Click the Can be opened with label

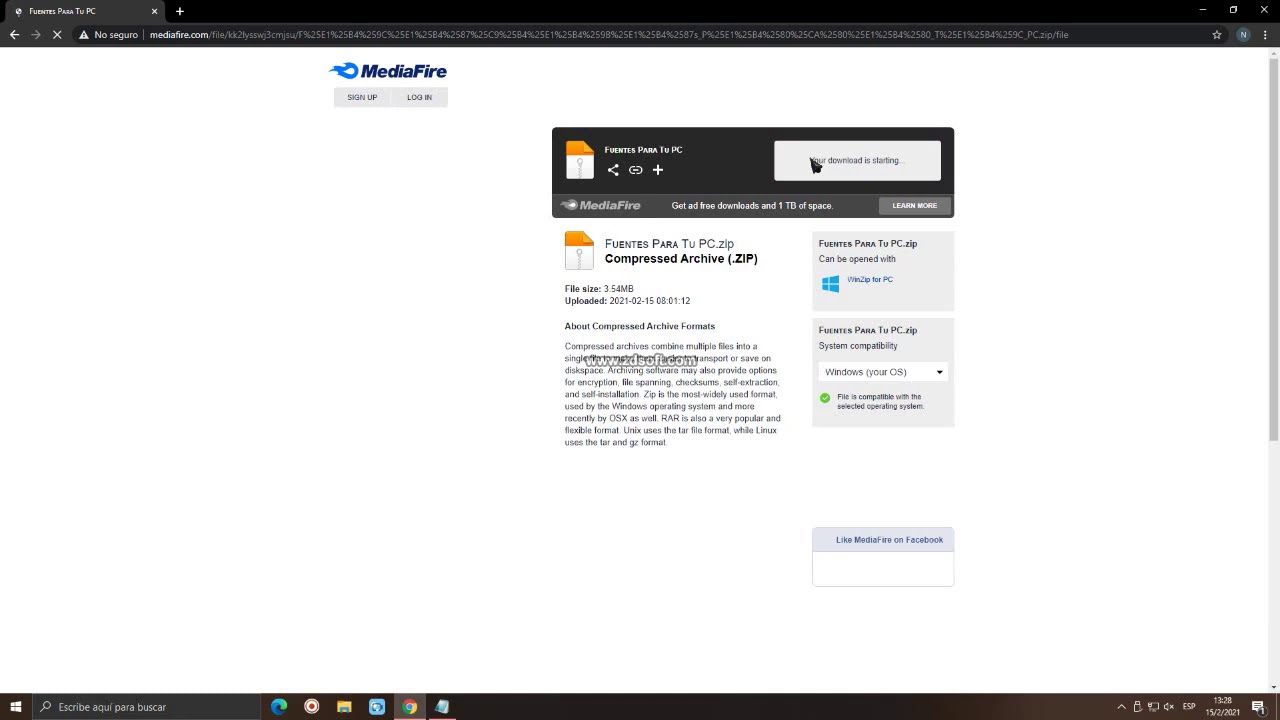857,259
